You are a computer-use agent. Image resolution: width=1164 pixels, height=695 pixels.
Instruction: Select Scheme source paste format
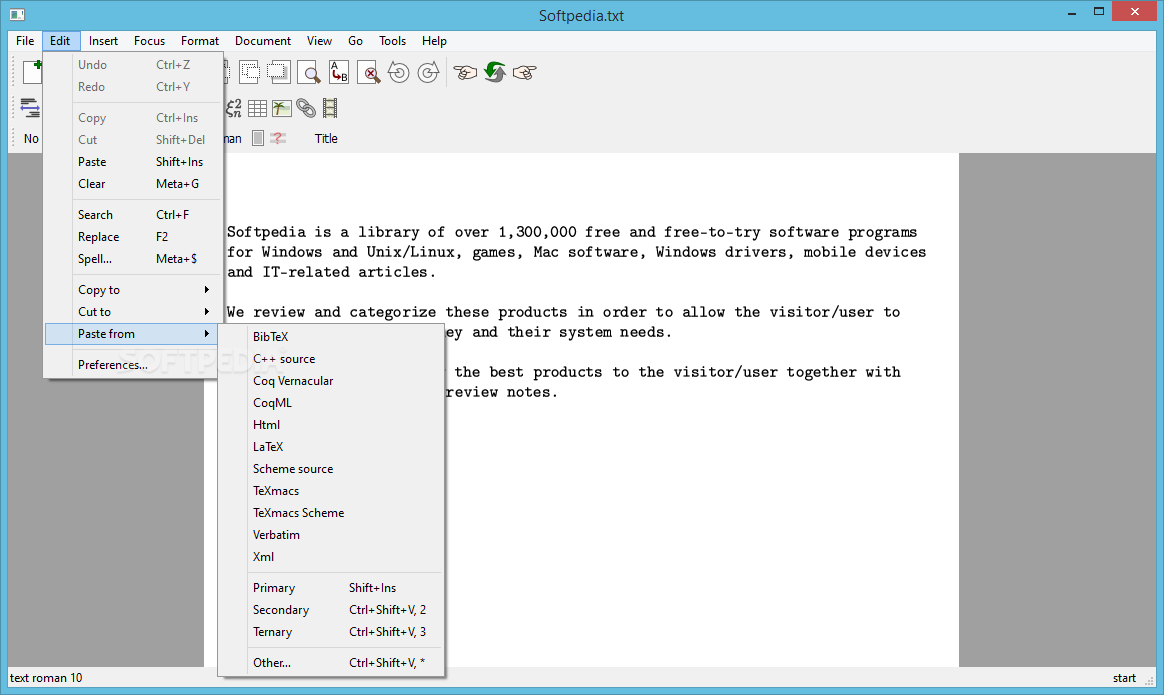click(331, 469)
